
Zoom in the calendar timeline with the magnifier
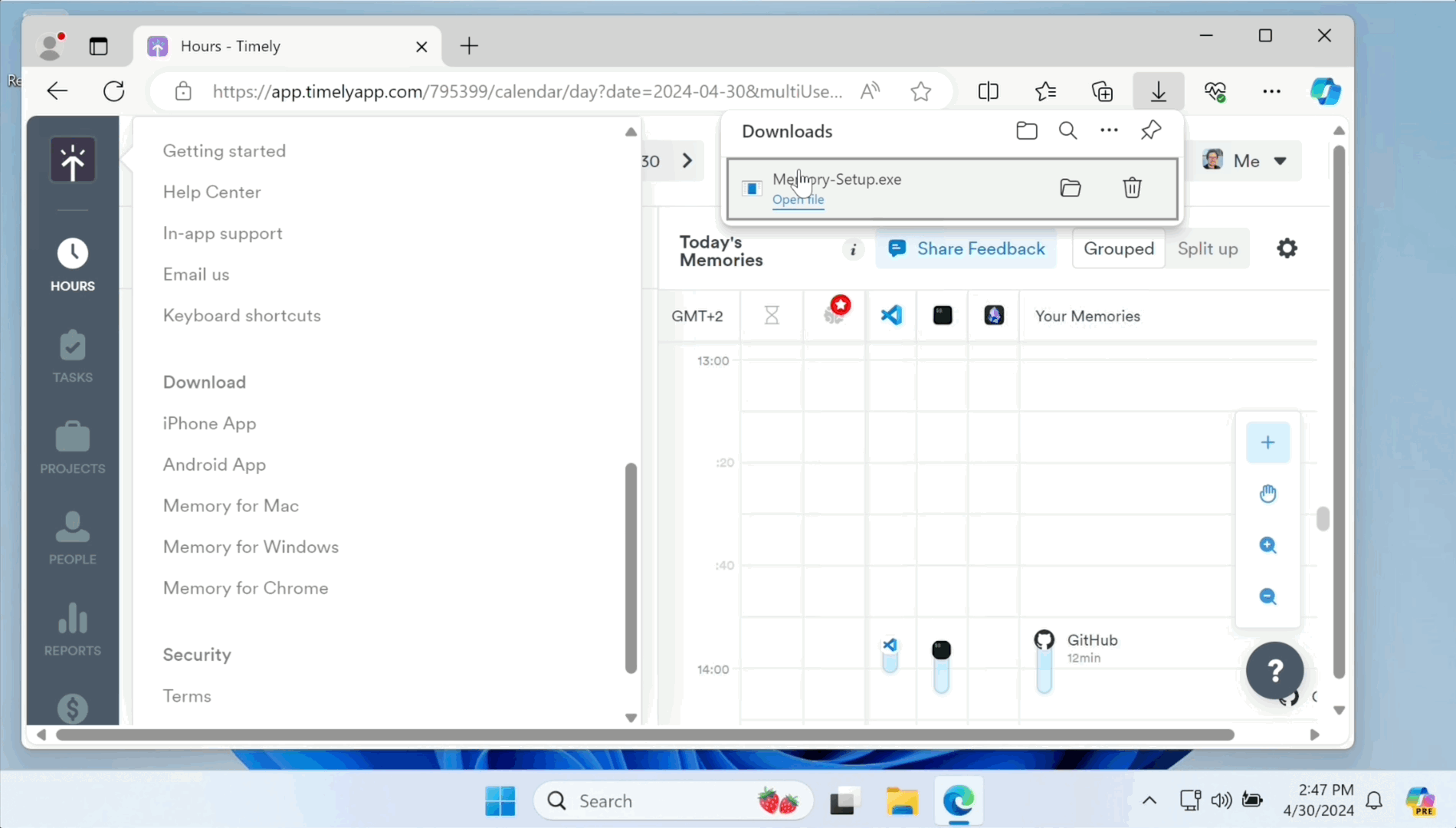pos(1268,545)
